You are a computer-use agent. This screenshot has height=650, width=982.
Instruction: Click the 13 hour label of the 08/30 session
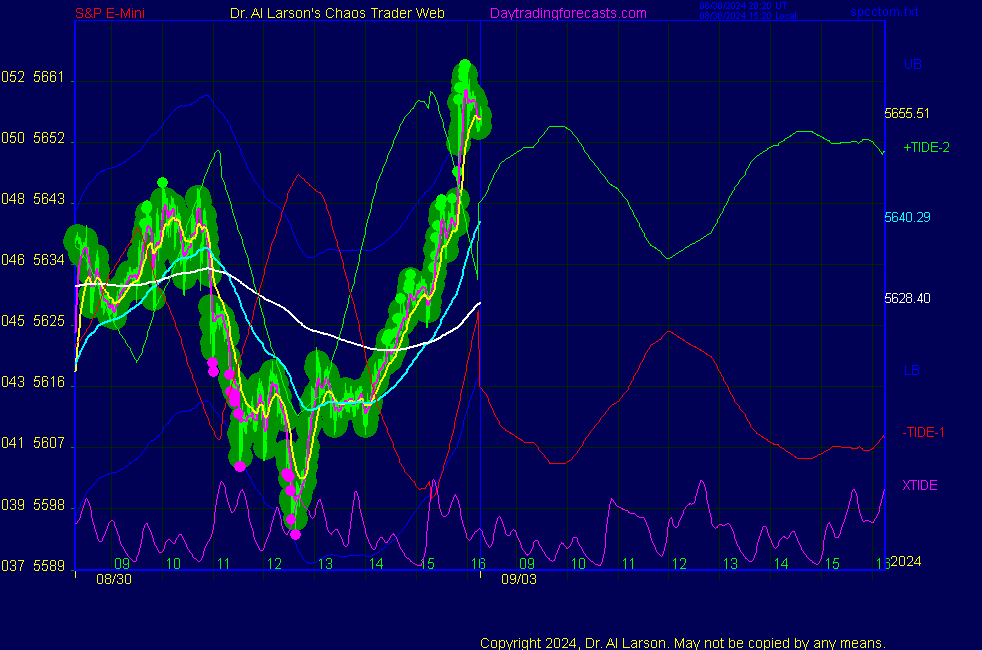(325, 564)
